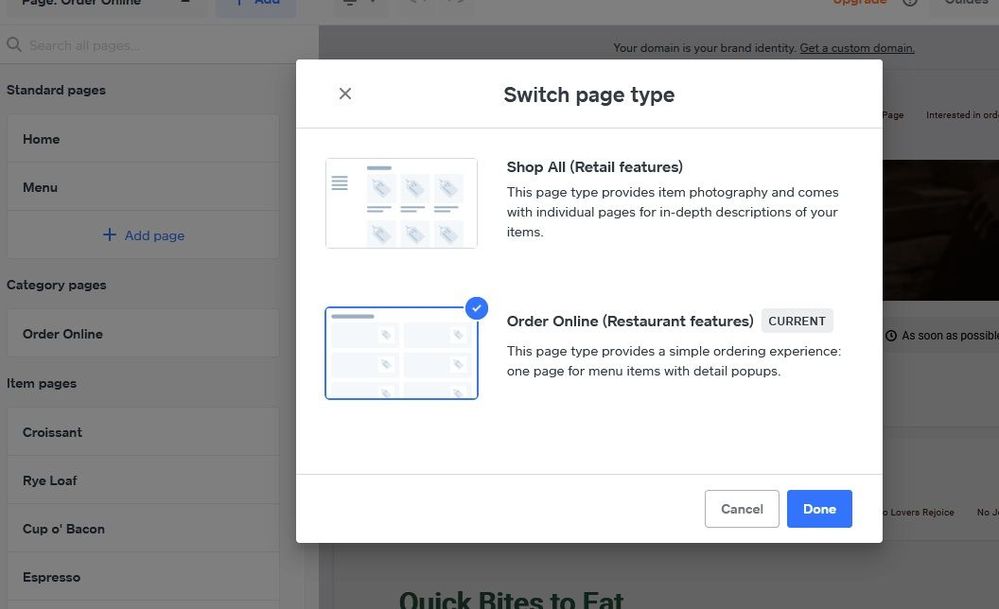Close the Switch page type dialog
Screen dimensions: 999x609
click(345, 94)
